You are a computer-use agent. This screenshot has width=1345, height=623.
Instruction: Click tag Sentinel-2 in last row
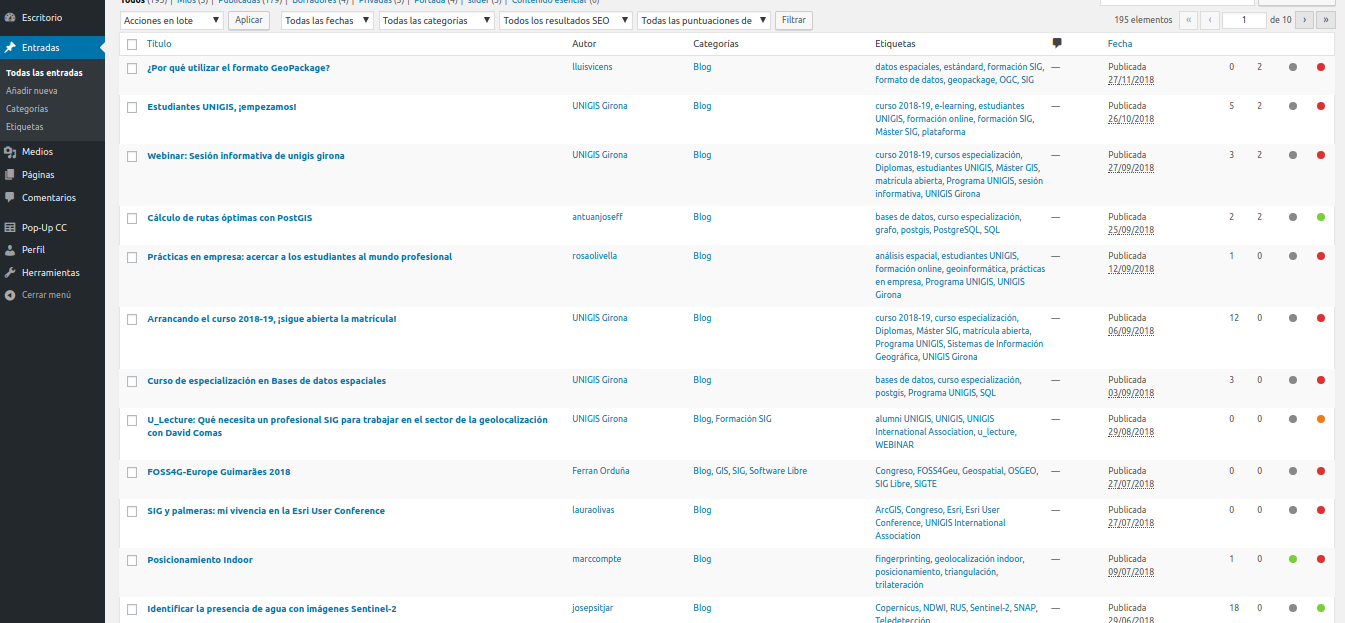pyautogui.click(x=990, y=608)
